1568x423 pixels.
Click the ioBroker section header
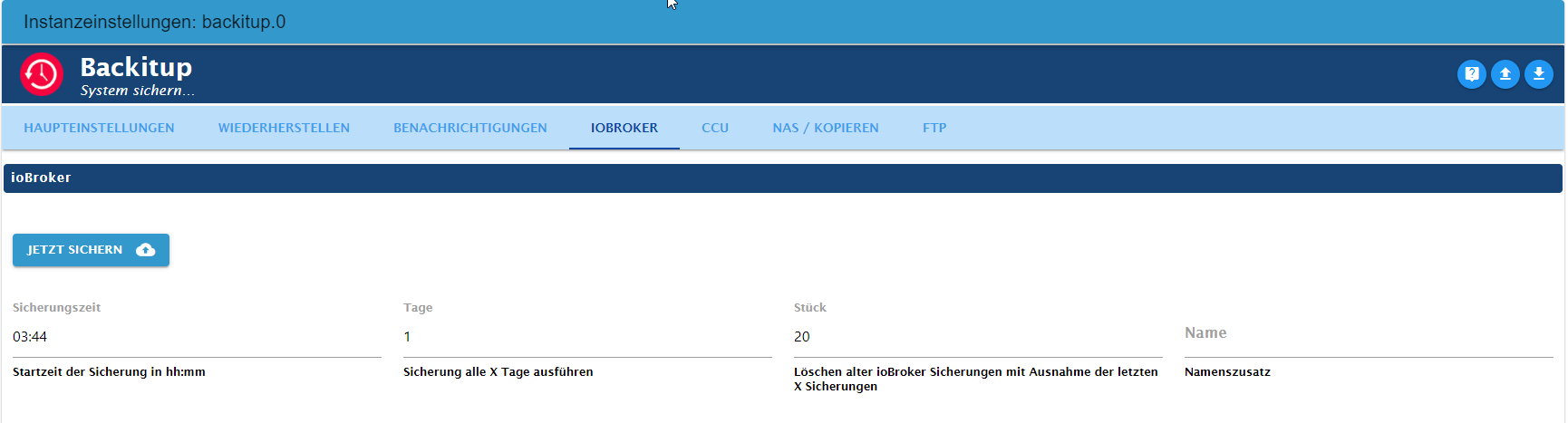tap(783, 178)
